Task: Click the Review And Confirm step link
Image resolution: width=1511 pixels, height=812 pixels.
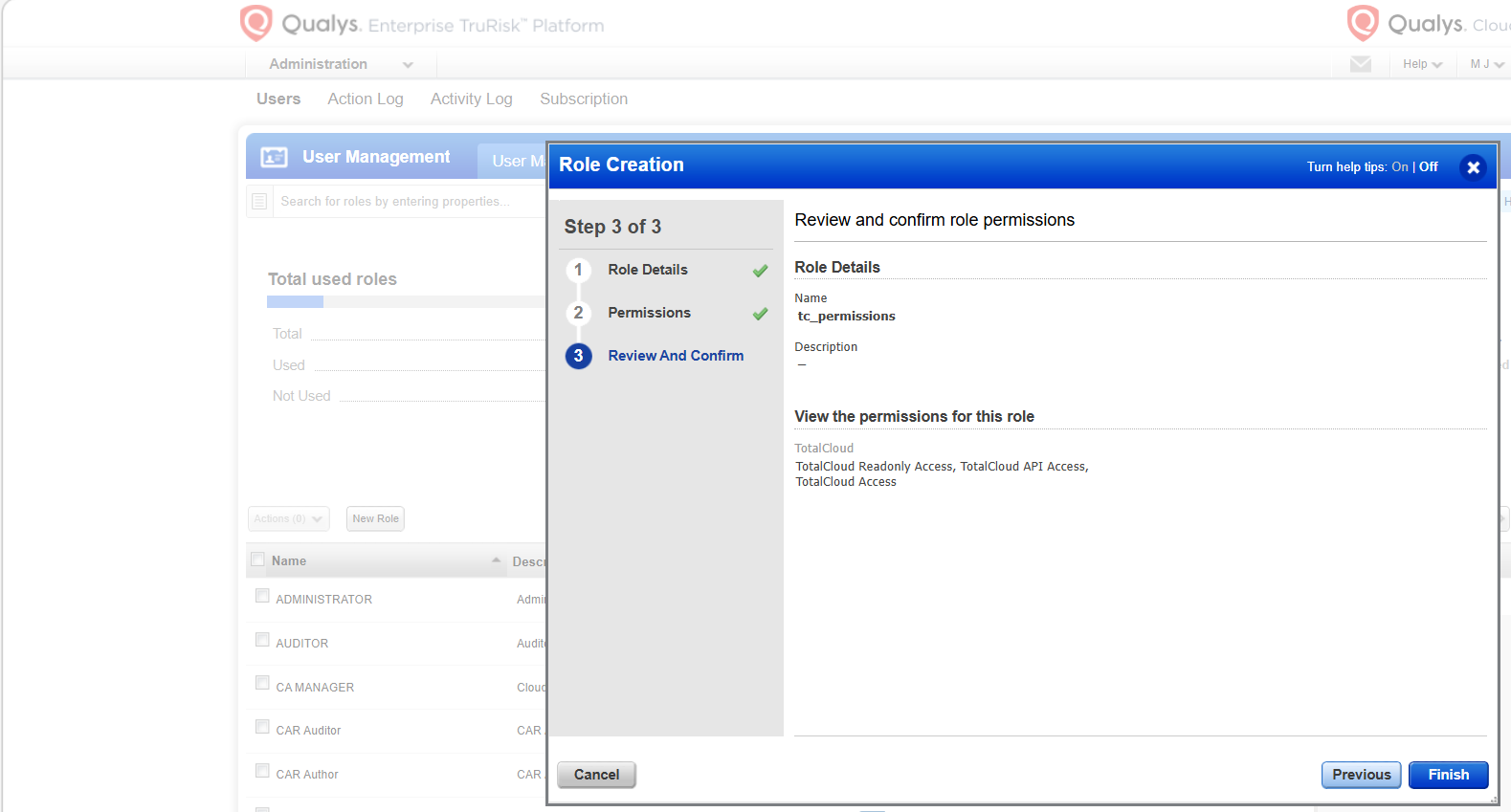Action: pyautogui.click(x=676, y=356)
